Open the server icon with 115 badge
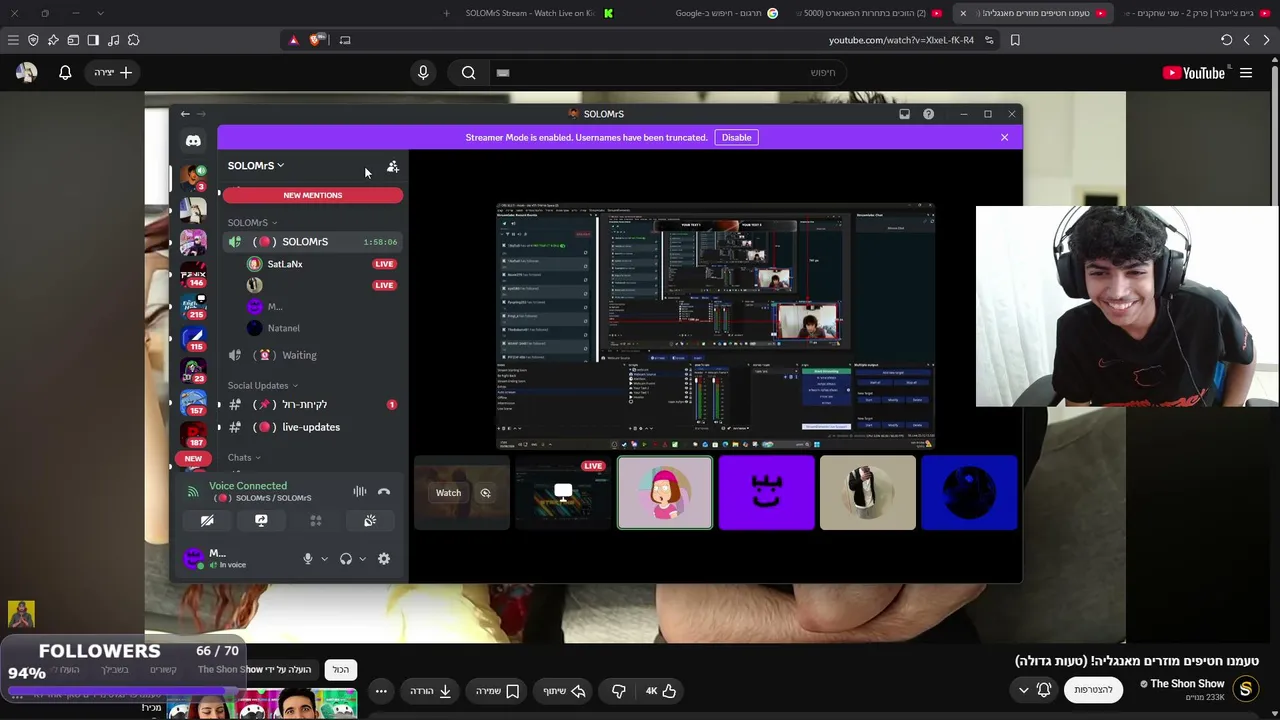The width and height of the screenshot is (1280, 720). coord(193,338)
